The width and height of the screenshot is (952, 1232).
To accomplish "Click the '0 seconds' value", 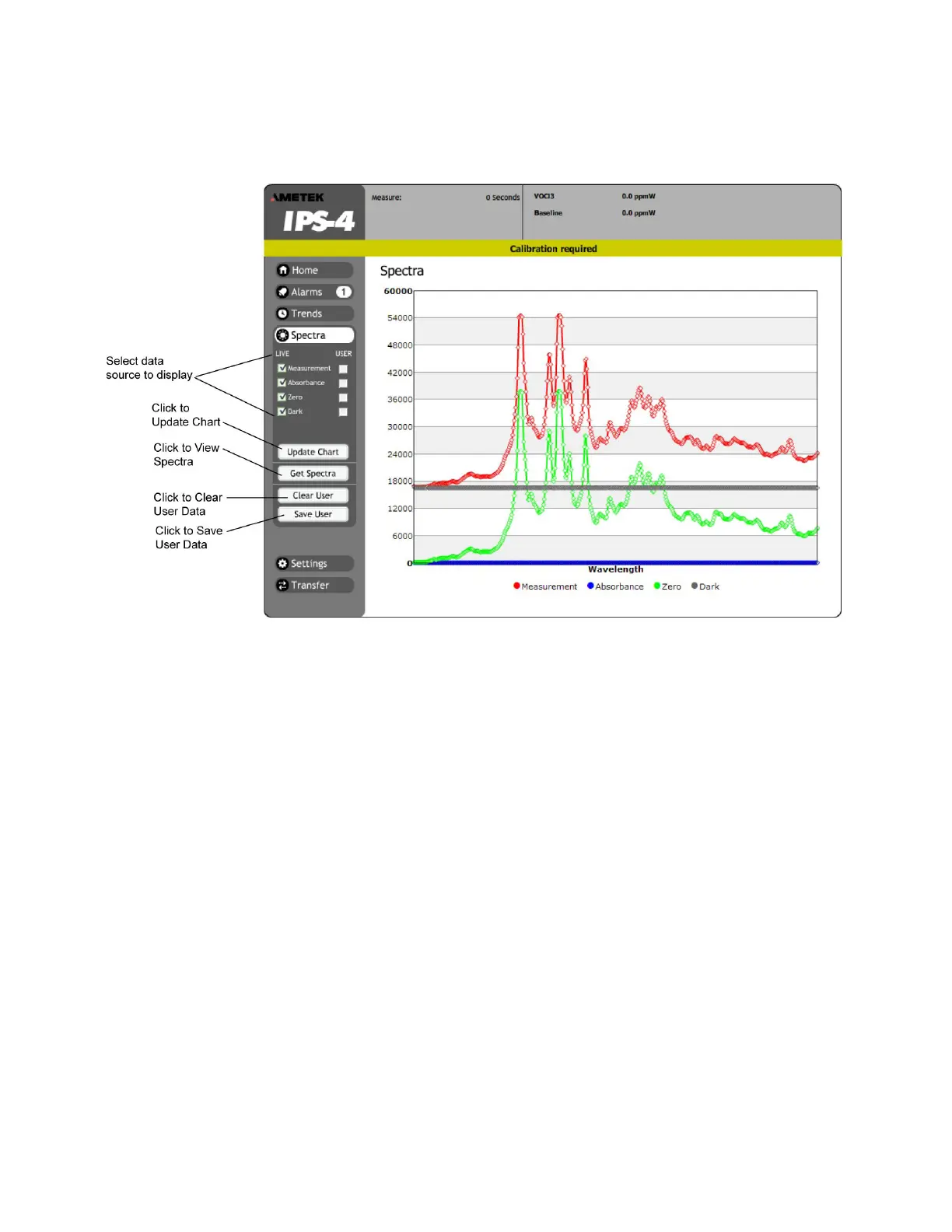I will pos(502,198).
